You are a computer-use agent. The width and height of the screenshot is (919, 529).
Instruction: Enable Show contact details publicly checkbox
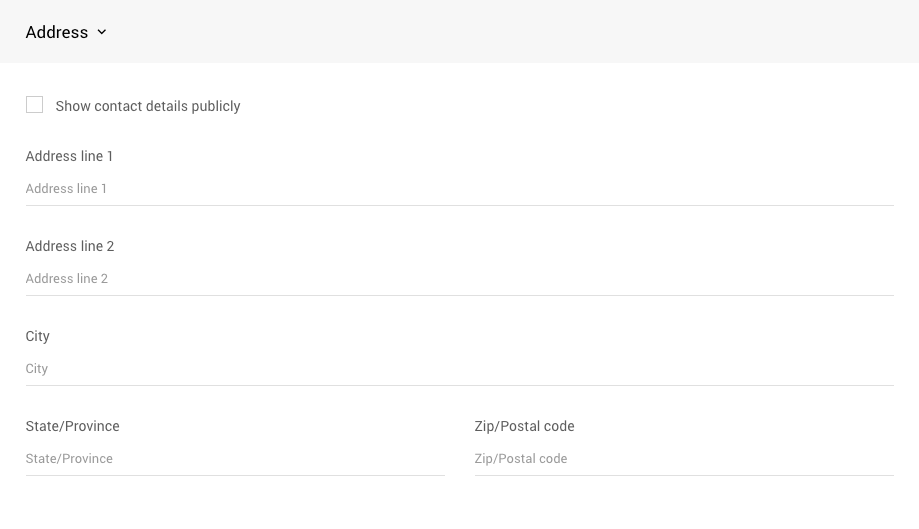coord(35,105)
